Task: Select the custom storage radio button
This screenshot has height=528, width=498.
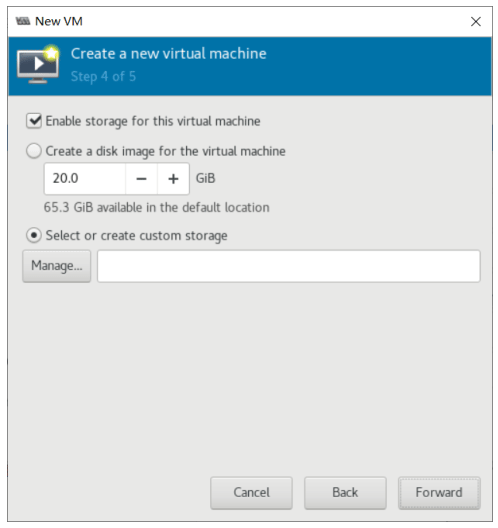Action: (x=34, y=235)
